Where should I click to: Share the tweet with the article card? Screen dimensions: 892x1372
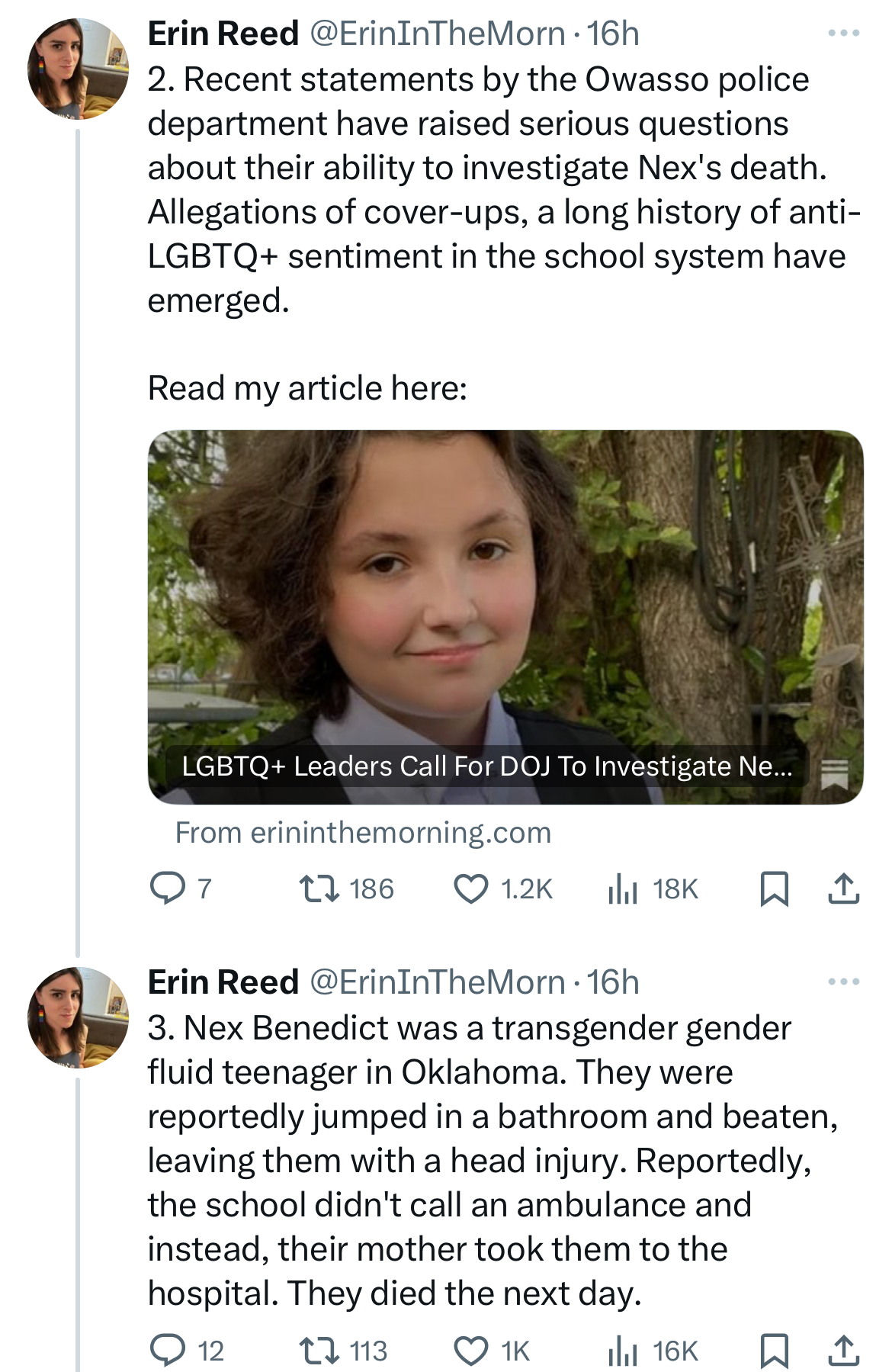click(x=843, y=888)
